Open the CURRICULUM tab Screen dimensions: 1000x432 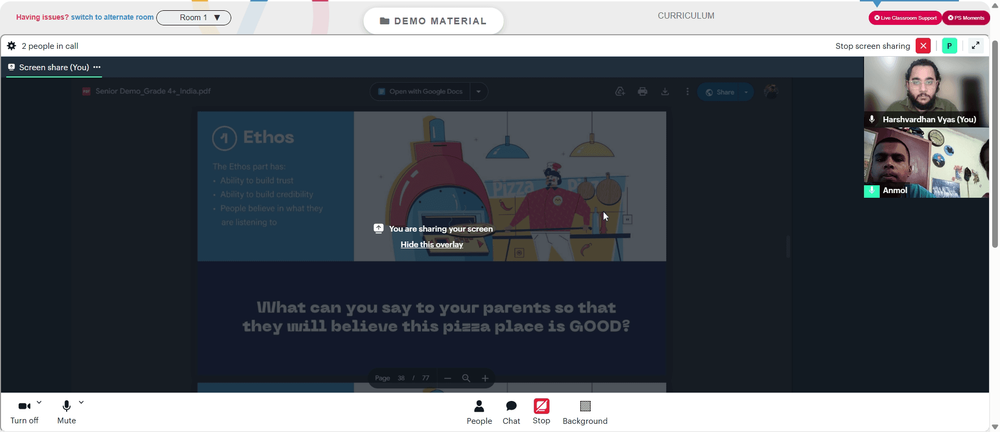click(686, 16)
